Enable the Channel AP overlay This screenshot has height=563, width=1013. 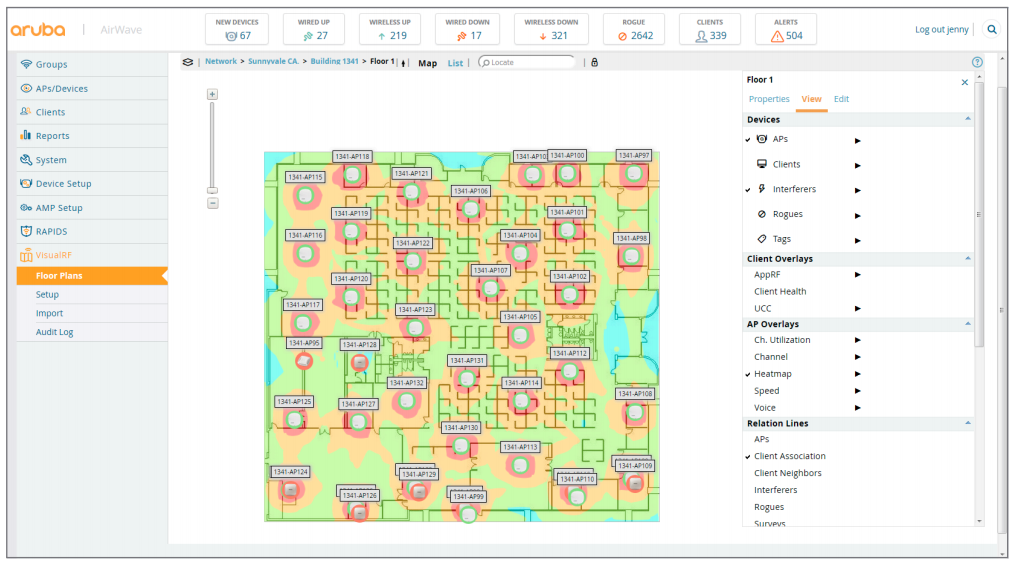click(771, 357)
